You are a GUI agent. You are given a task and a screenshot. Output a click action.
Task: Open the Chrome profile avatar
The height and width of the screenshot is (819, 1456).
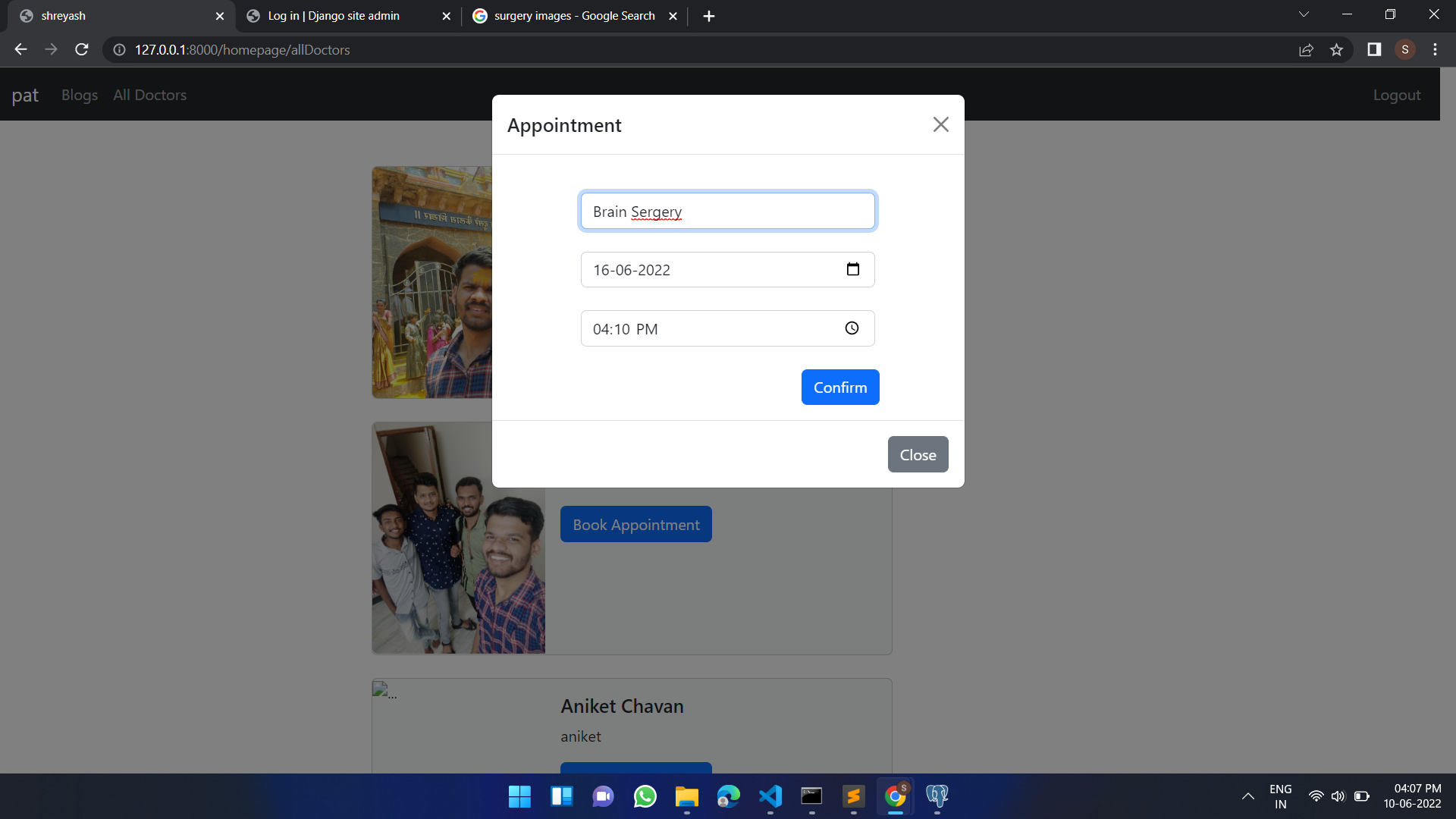point(1405,49)
